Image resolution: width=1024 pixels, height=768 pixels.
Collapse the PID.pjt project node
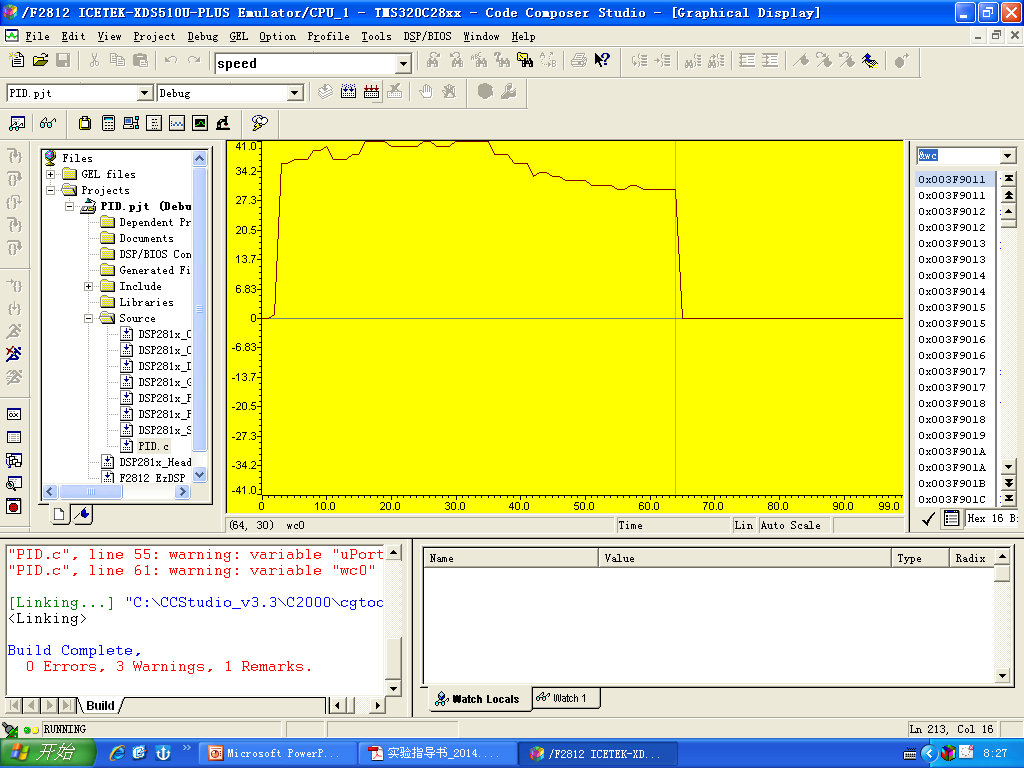click(x=69, y=206)
